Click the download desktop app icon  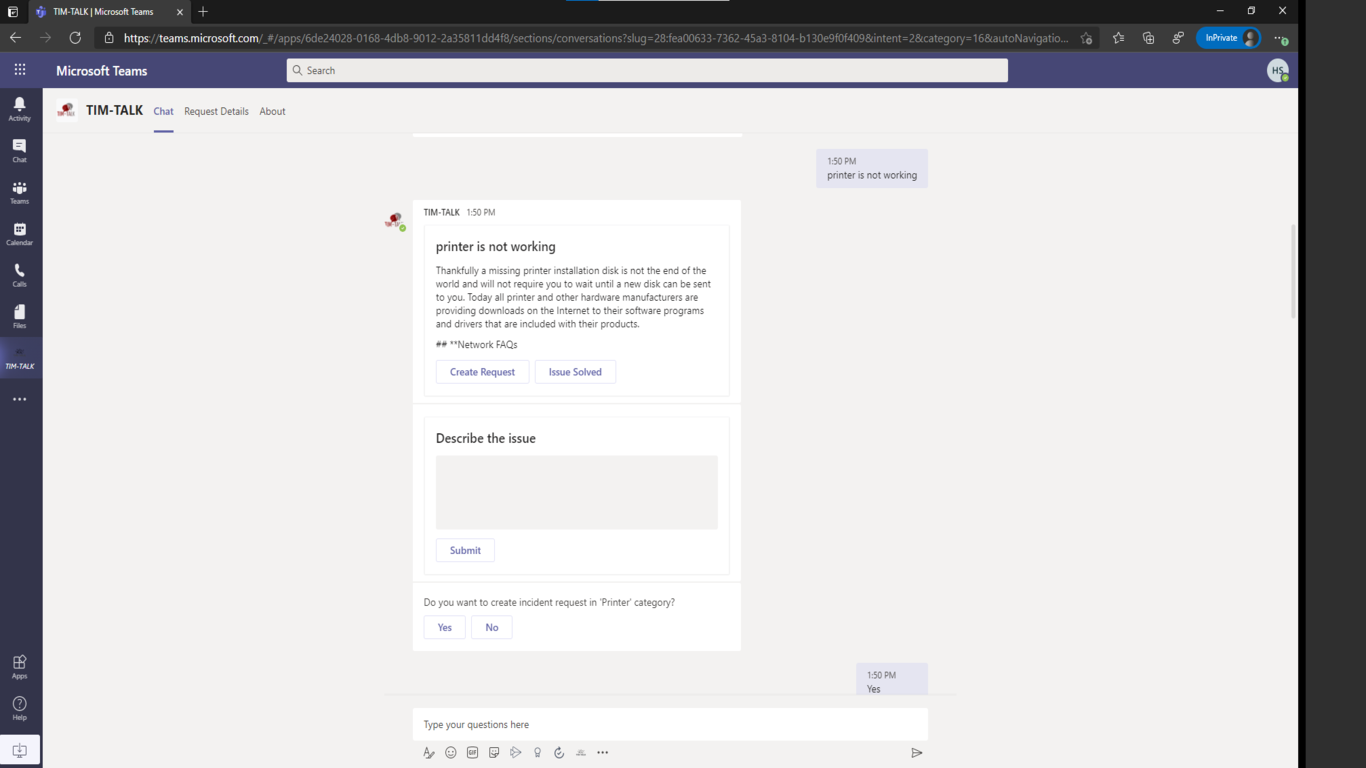19,750
